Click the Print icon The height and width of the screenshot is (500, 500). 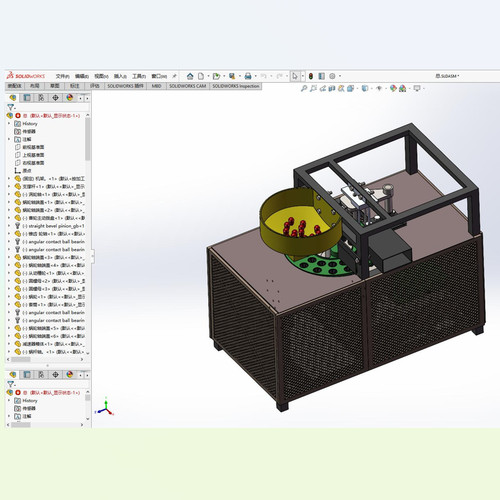click(x=248, y=76)
